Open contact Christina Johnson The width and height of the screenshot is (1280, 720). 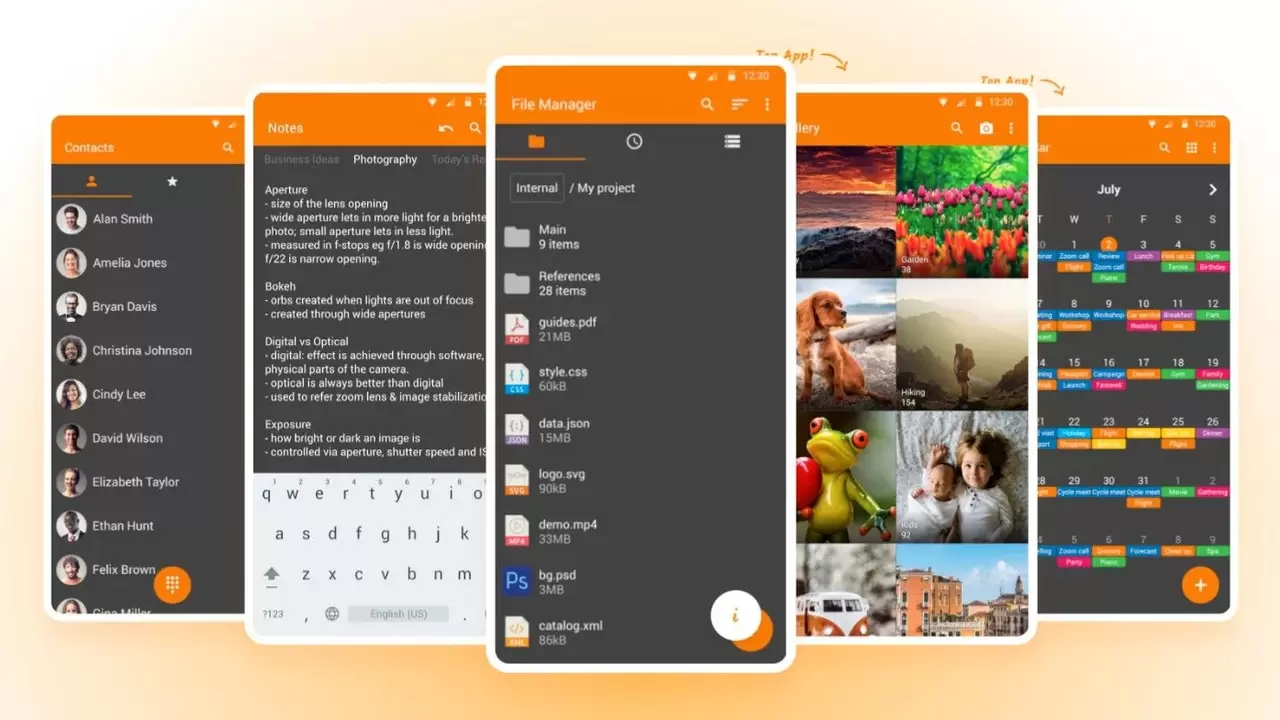pos(148,351)
